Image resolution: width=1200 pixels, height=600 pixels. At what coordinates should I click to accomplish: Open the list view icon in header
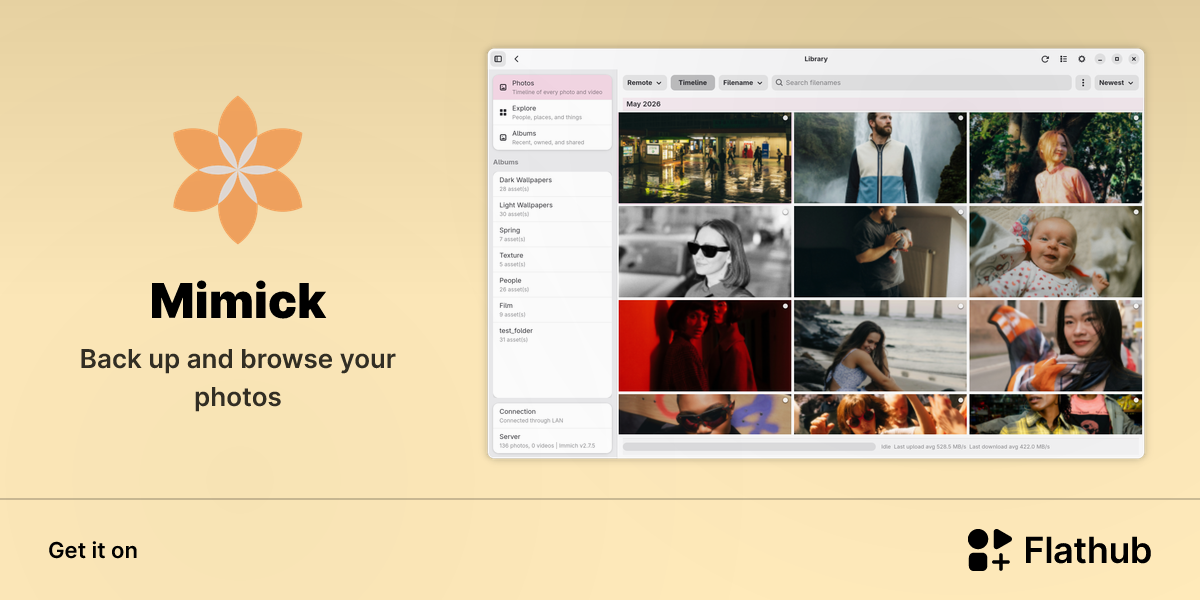coord(1063,59)
